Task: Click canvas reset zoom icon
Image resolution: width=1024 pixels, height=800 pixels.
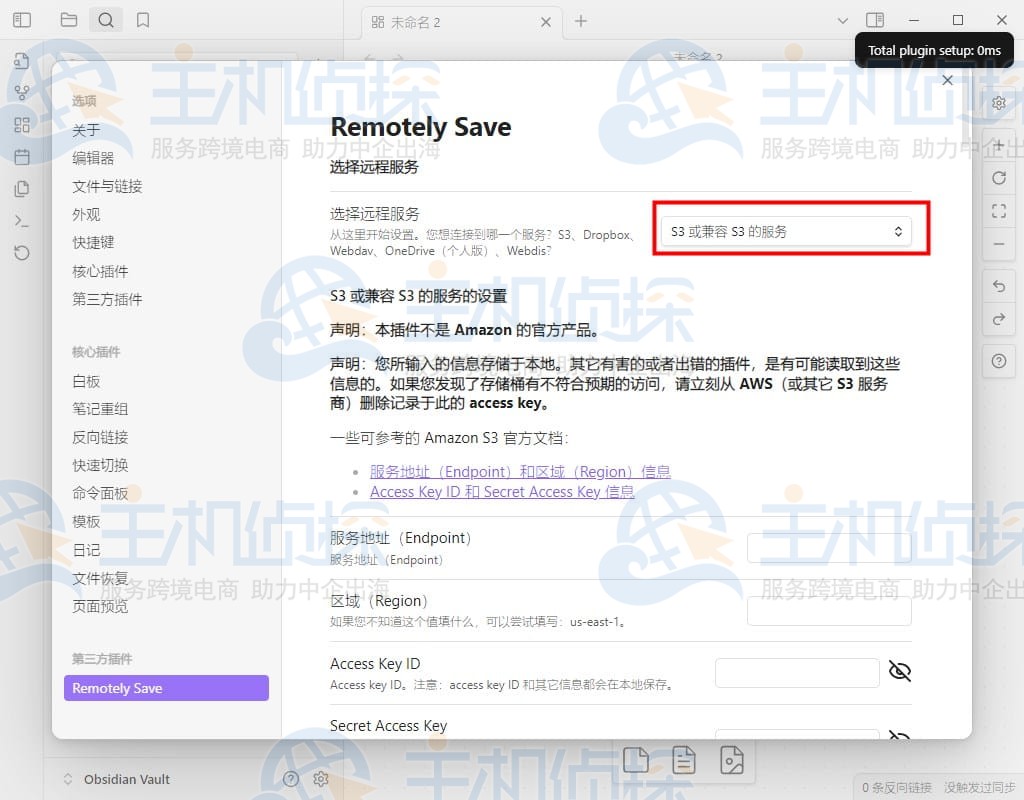Action: click(999, 178)
